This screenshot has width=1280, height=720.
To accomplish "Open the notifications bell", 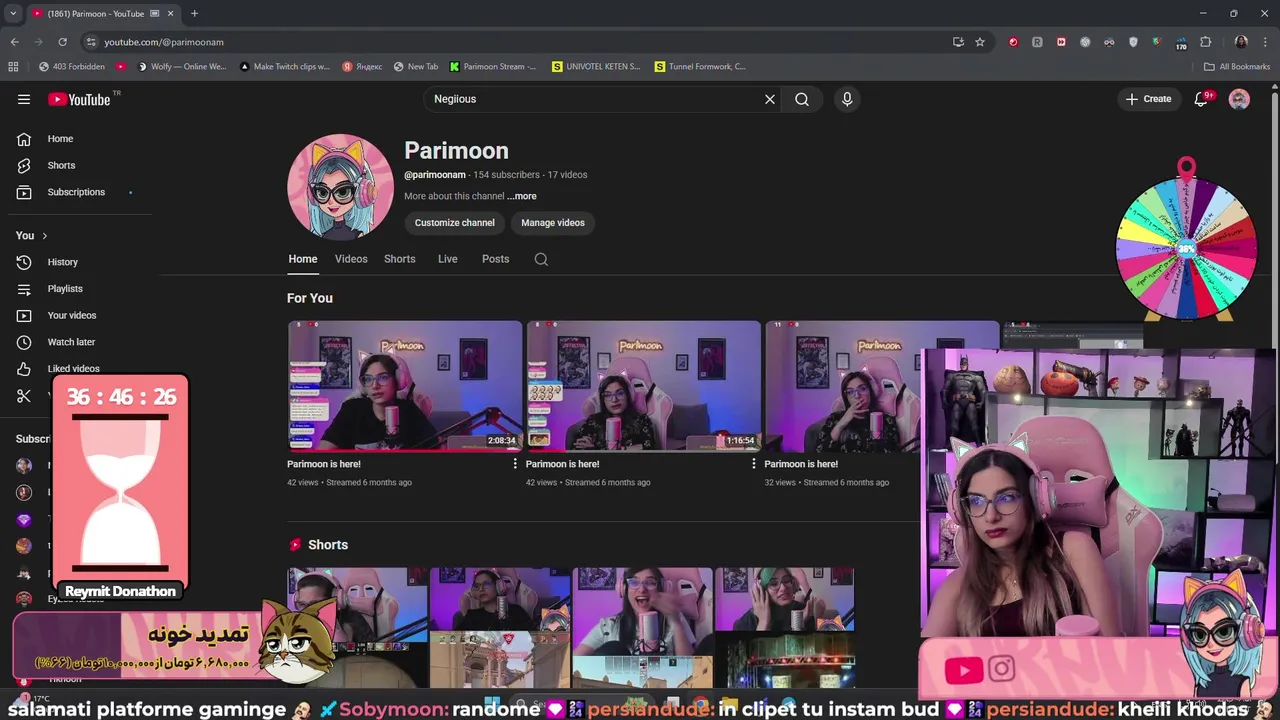I will point(1201,99).
